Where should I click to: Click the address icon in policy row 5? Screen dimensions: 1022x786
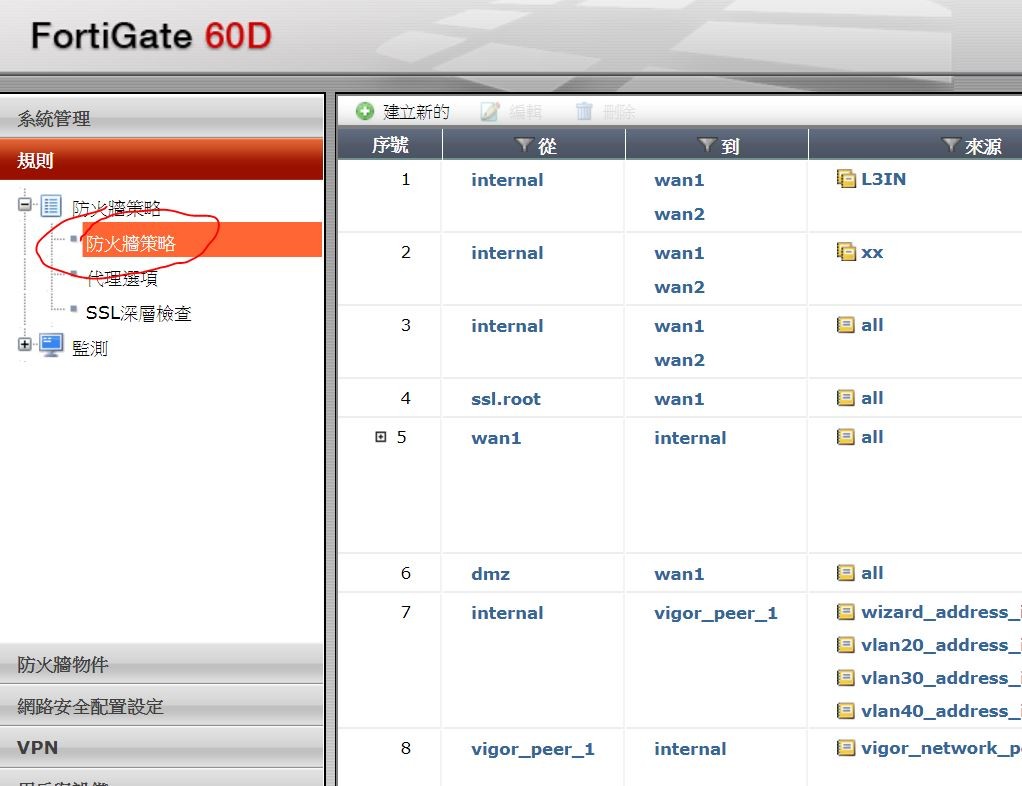(x=845, y=437)
